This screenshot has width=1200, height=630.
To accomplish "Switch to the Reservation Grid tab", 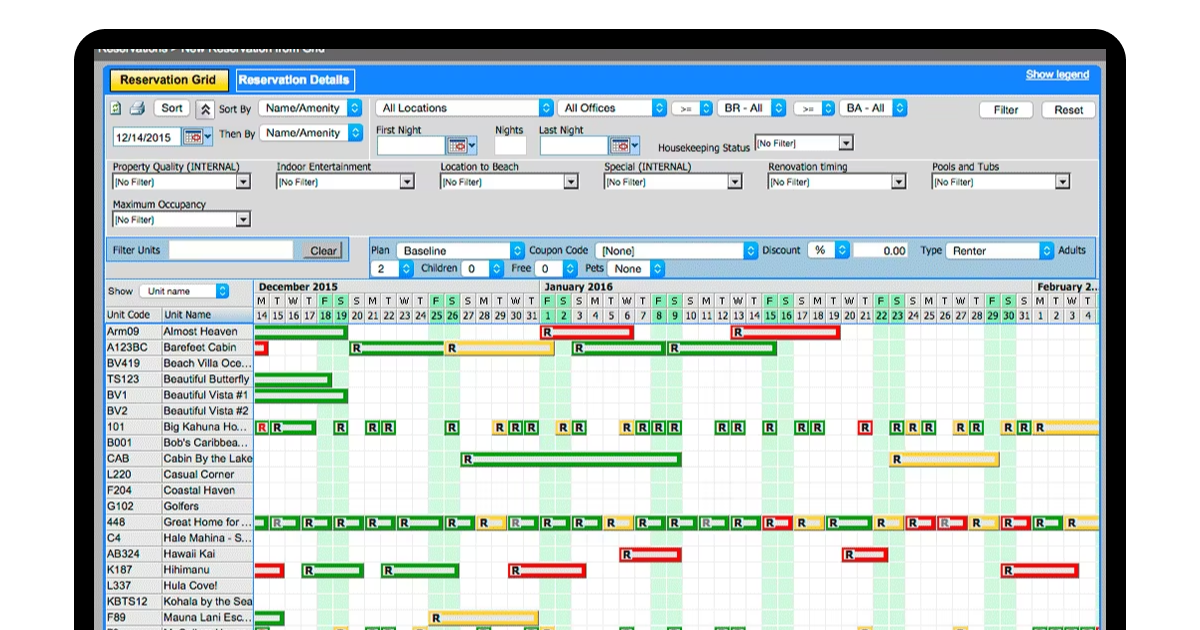I will pyautogui.click(x=168, y=80).
